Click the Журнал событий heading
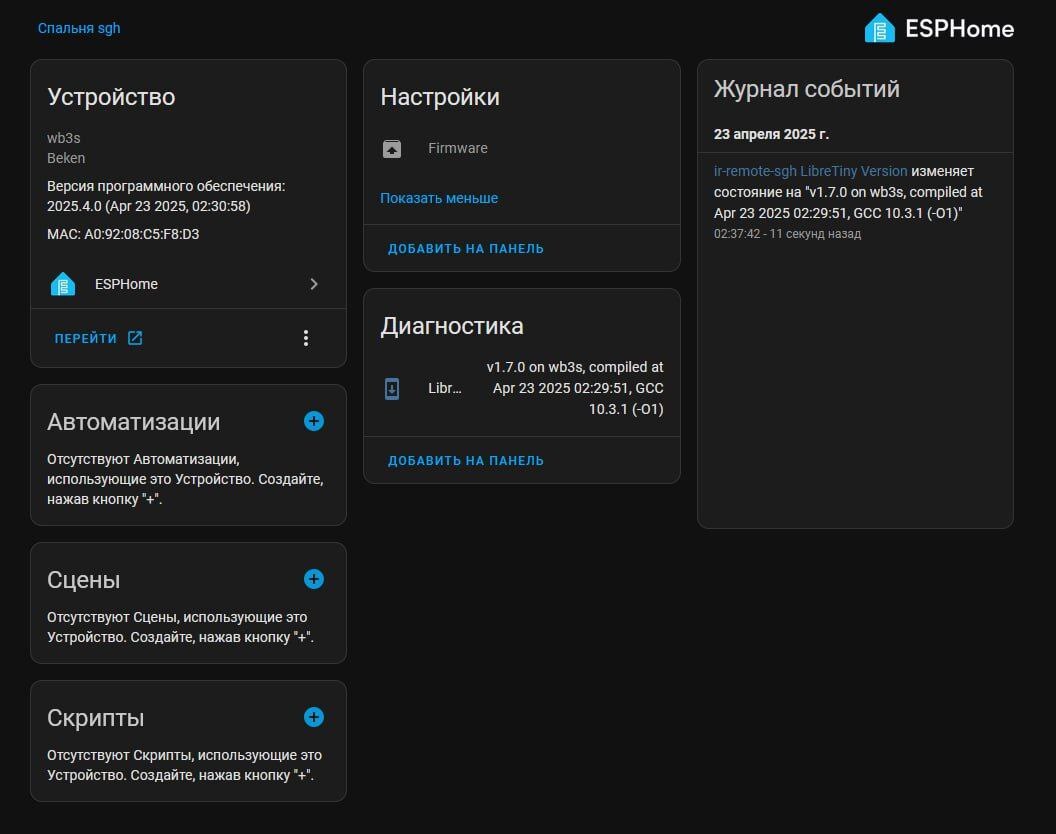Image resolution: width=1056 pixels, height=834 pixels. 806,89
